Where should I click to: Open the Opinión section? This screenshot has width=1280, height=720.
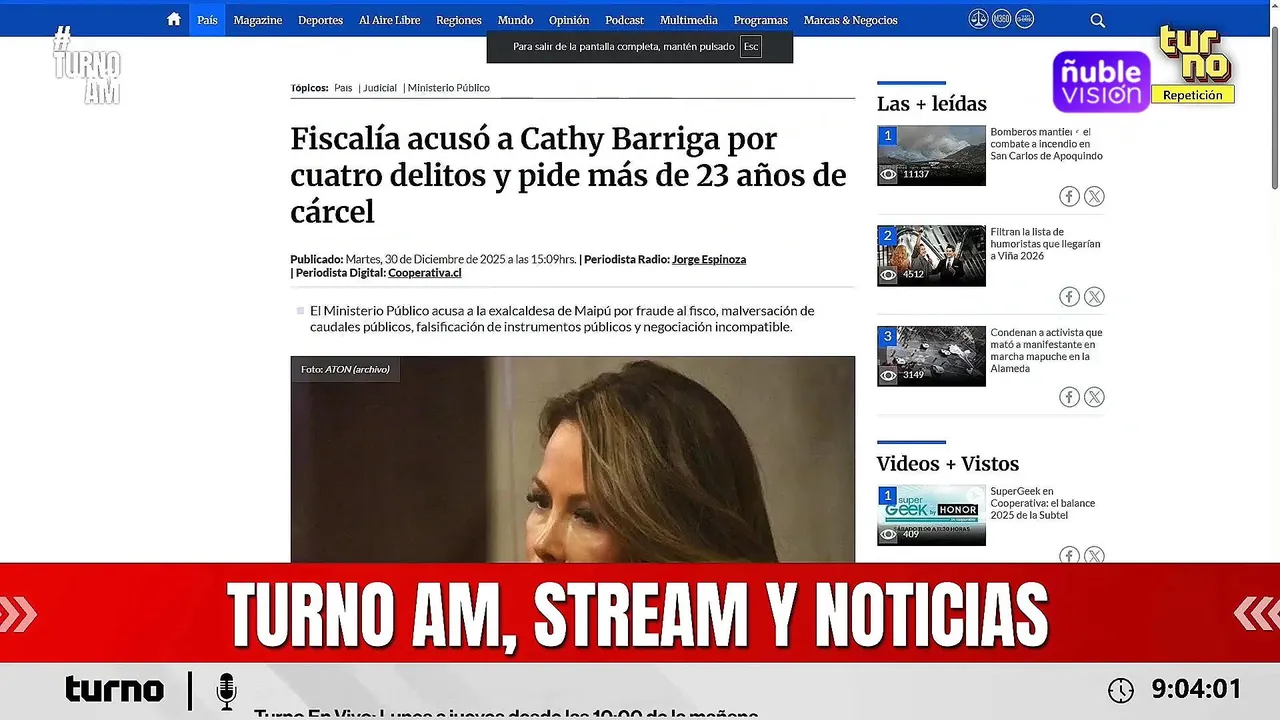(569, 20)
